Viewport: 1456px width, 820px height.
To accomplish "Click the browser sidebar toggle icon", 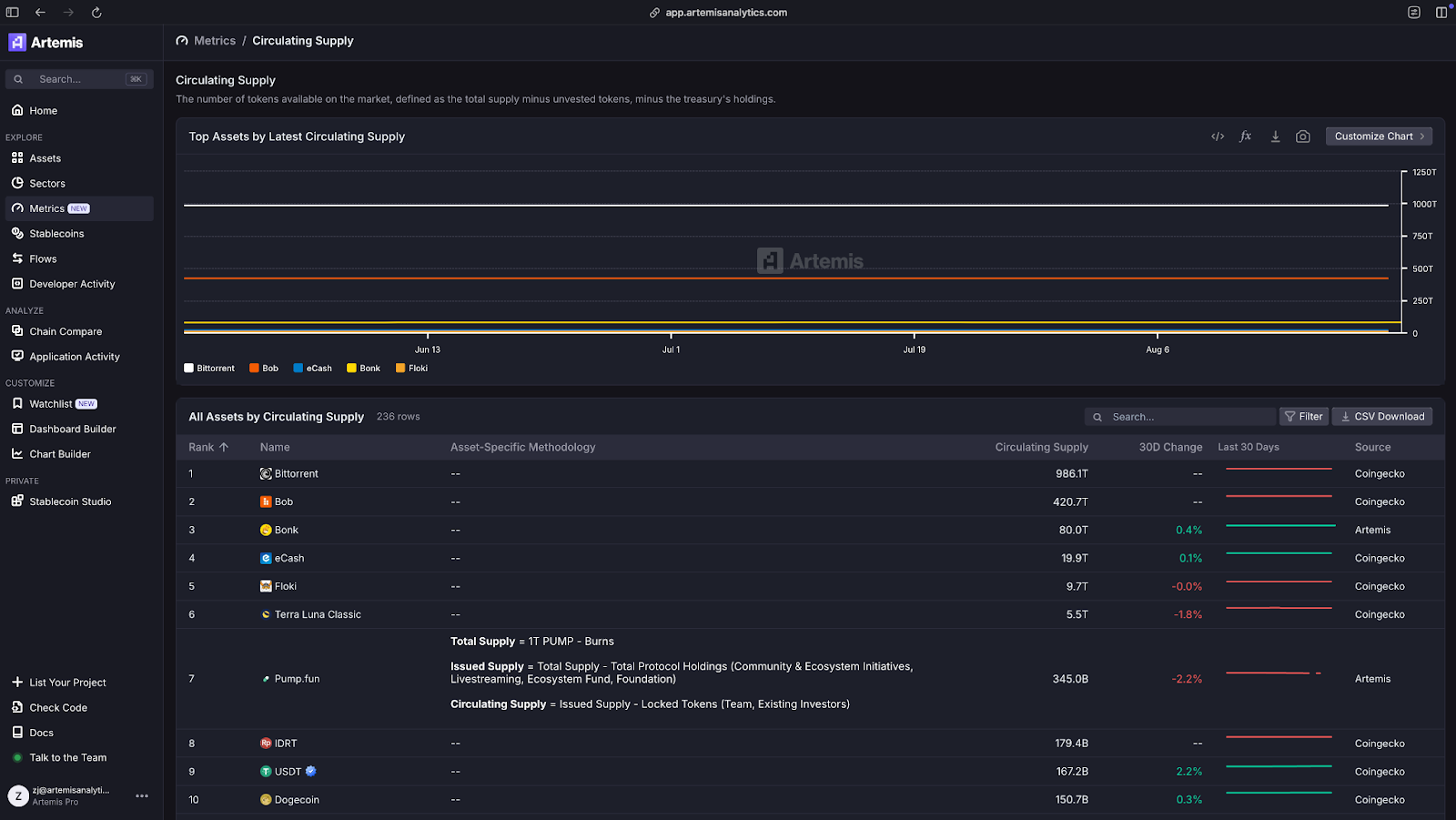I will (13, 13).
